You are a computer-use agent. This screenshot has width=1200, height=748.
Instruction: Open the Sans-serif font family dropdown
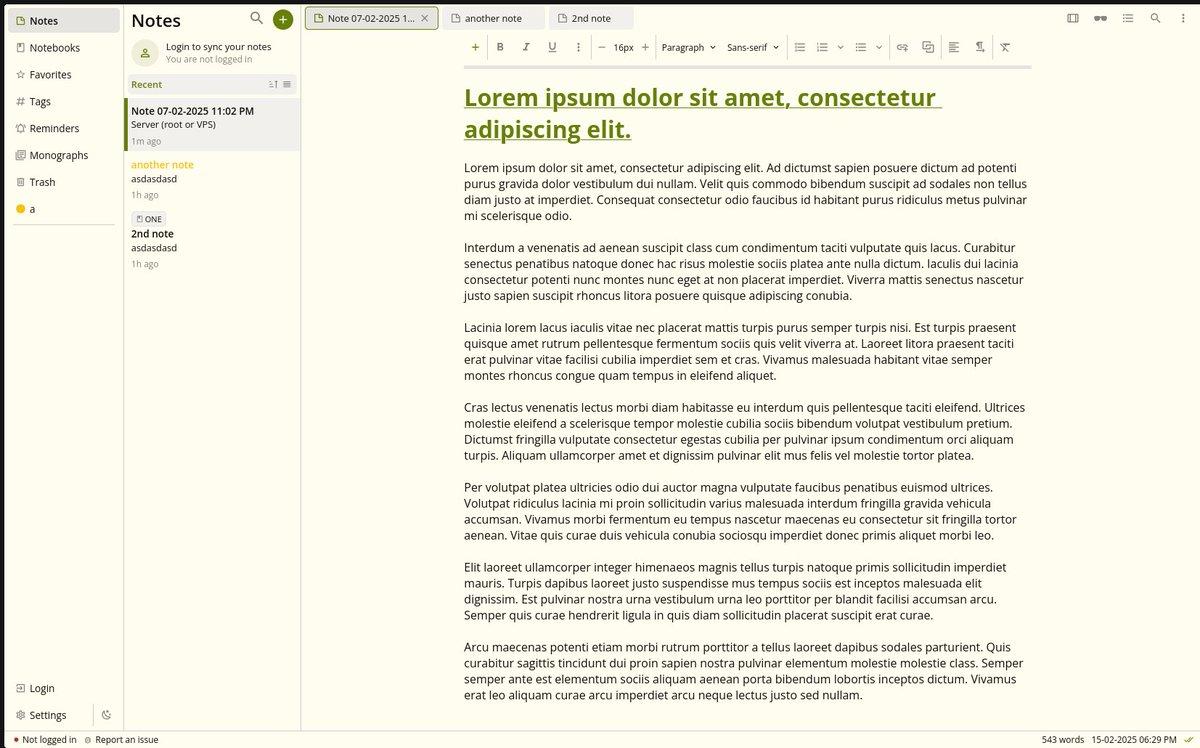pos(753,47)
